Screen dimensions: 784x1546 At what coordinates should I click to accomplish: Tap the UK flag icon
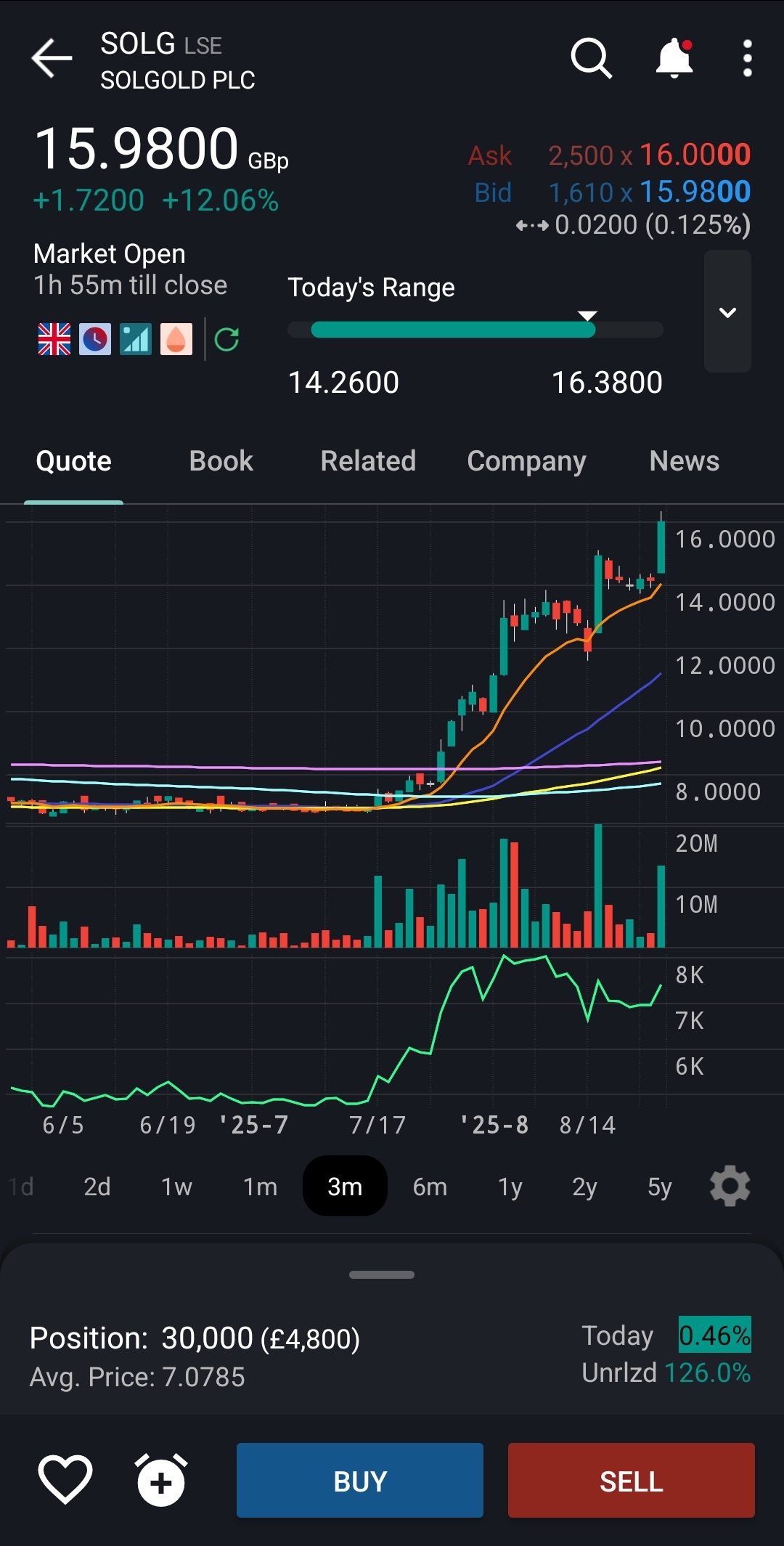coord(54,339)
